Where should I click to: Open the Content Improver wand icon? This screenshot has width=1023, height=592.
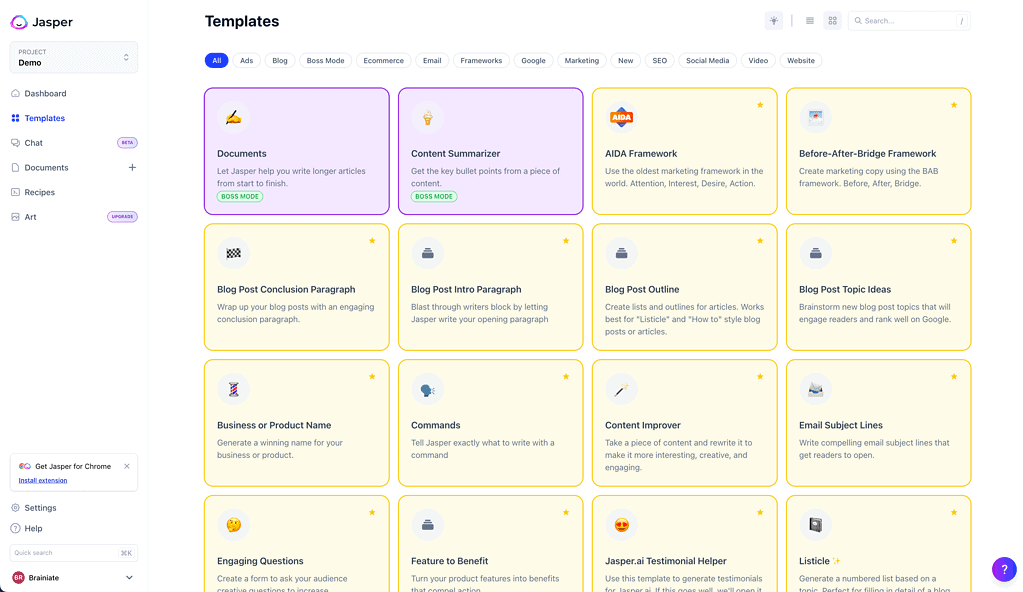pyautogui.click(x=621, y=389)
